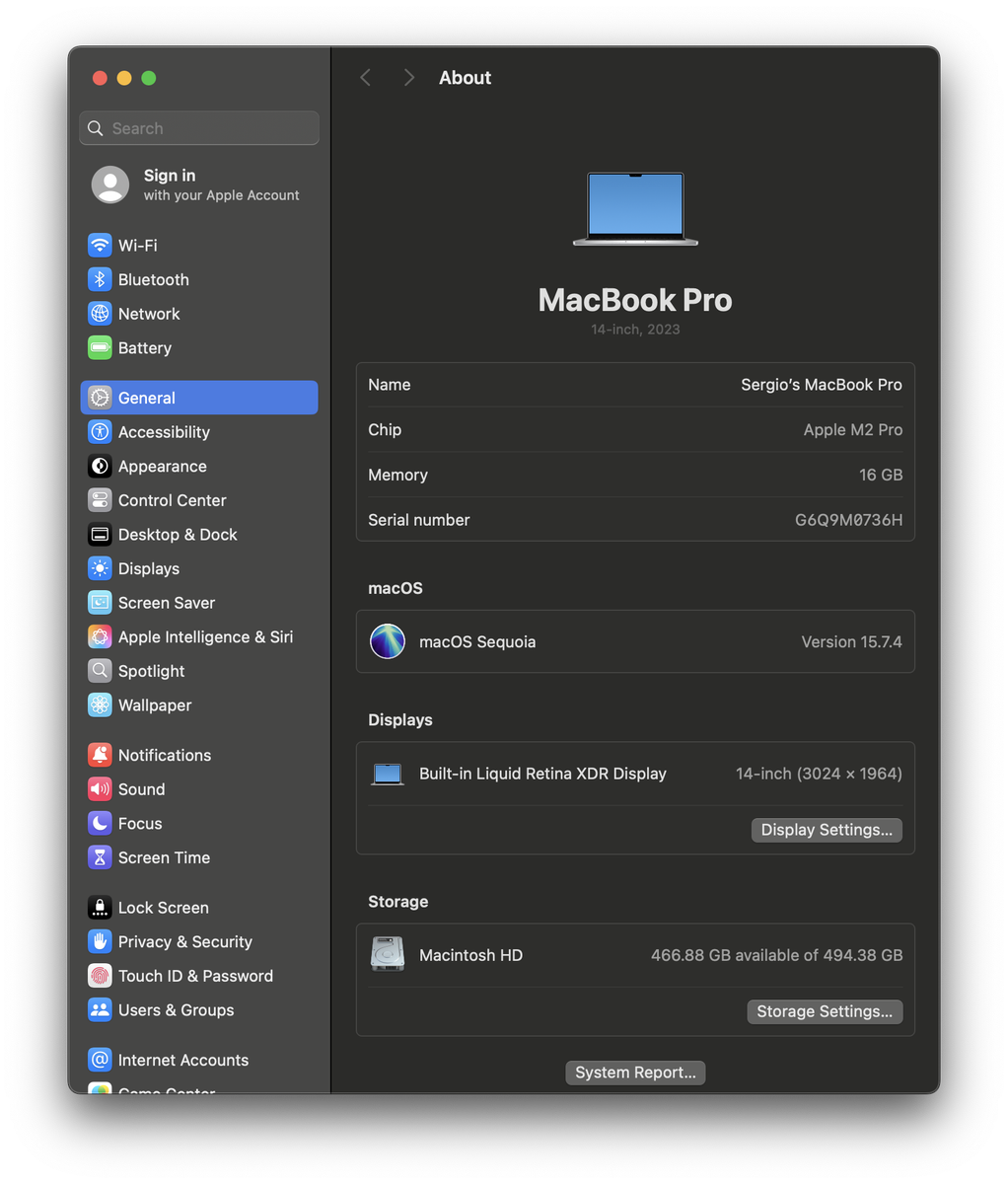Select the Touch ID fingerprint icon
The image size is (1008, 1184).
pos(100,976)
